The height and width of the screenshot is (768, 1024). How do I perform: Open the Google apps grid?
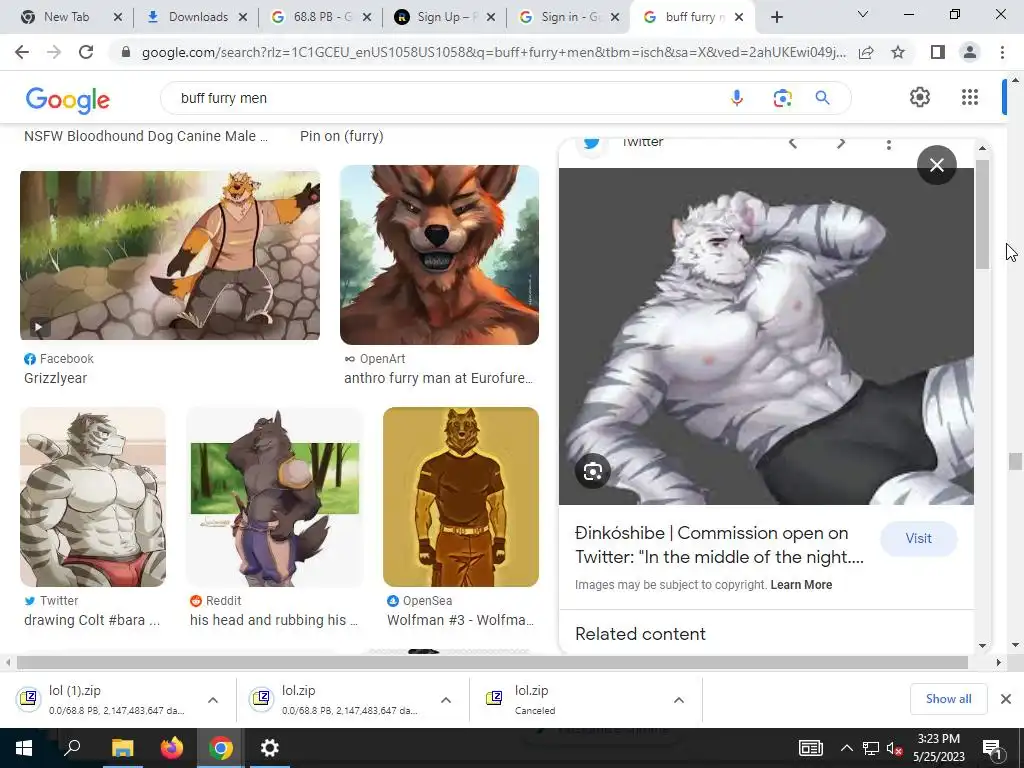[x=970, y=97]
